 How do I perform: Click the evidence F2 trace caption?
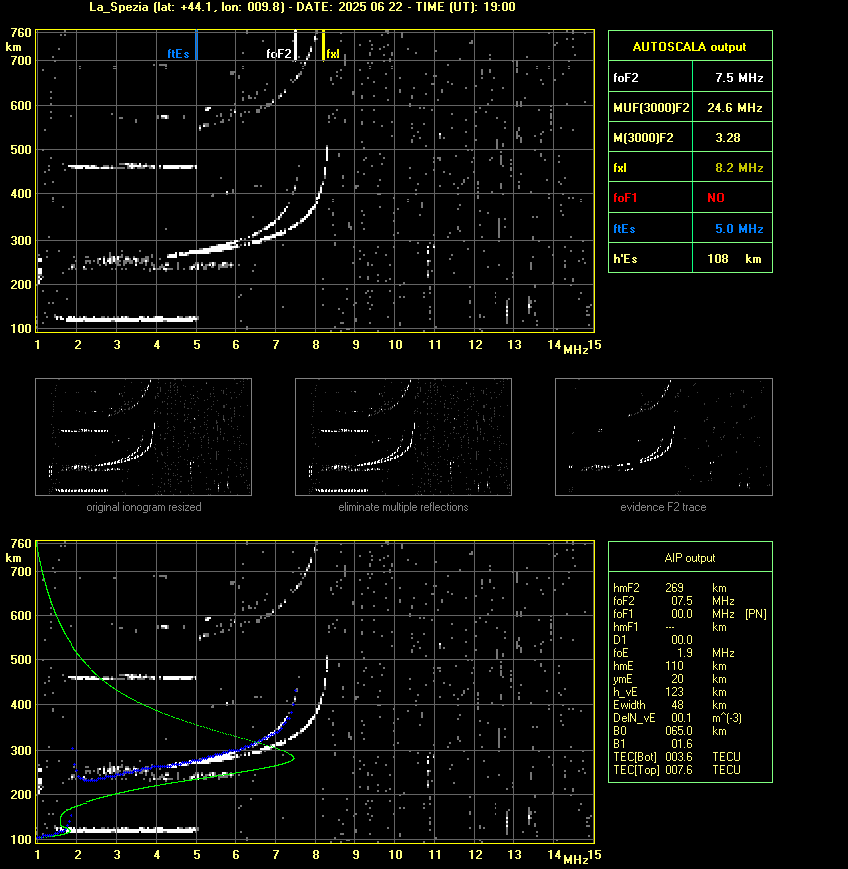[x=663, y=507]
